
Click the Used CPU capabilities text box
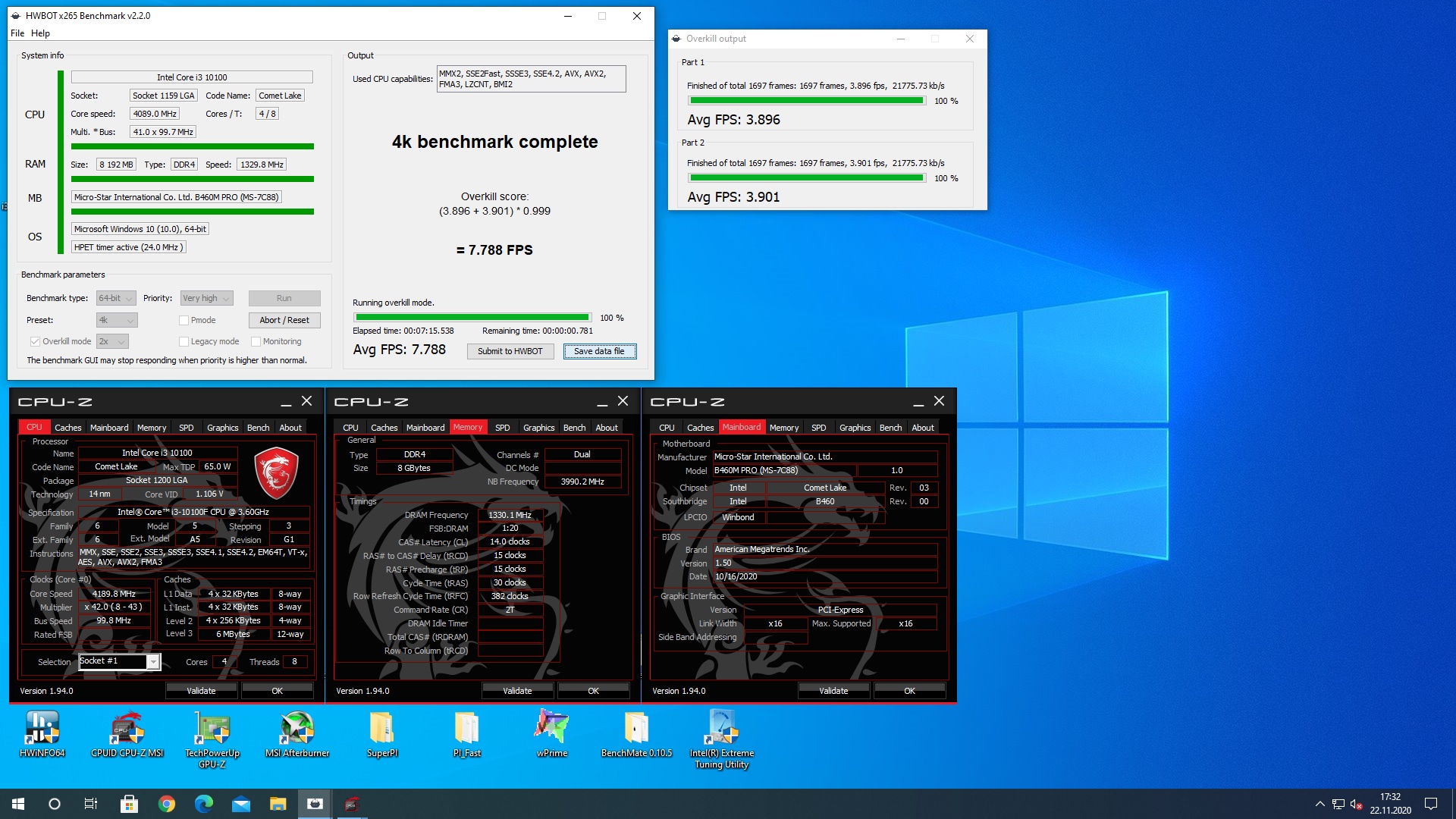[531, 79]
